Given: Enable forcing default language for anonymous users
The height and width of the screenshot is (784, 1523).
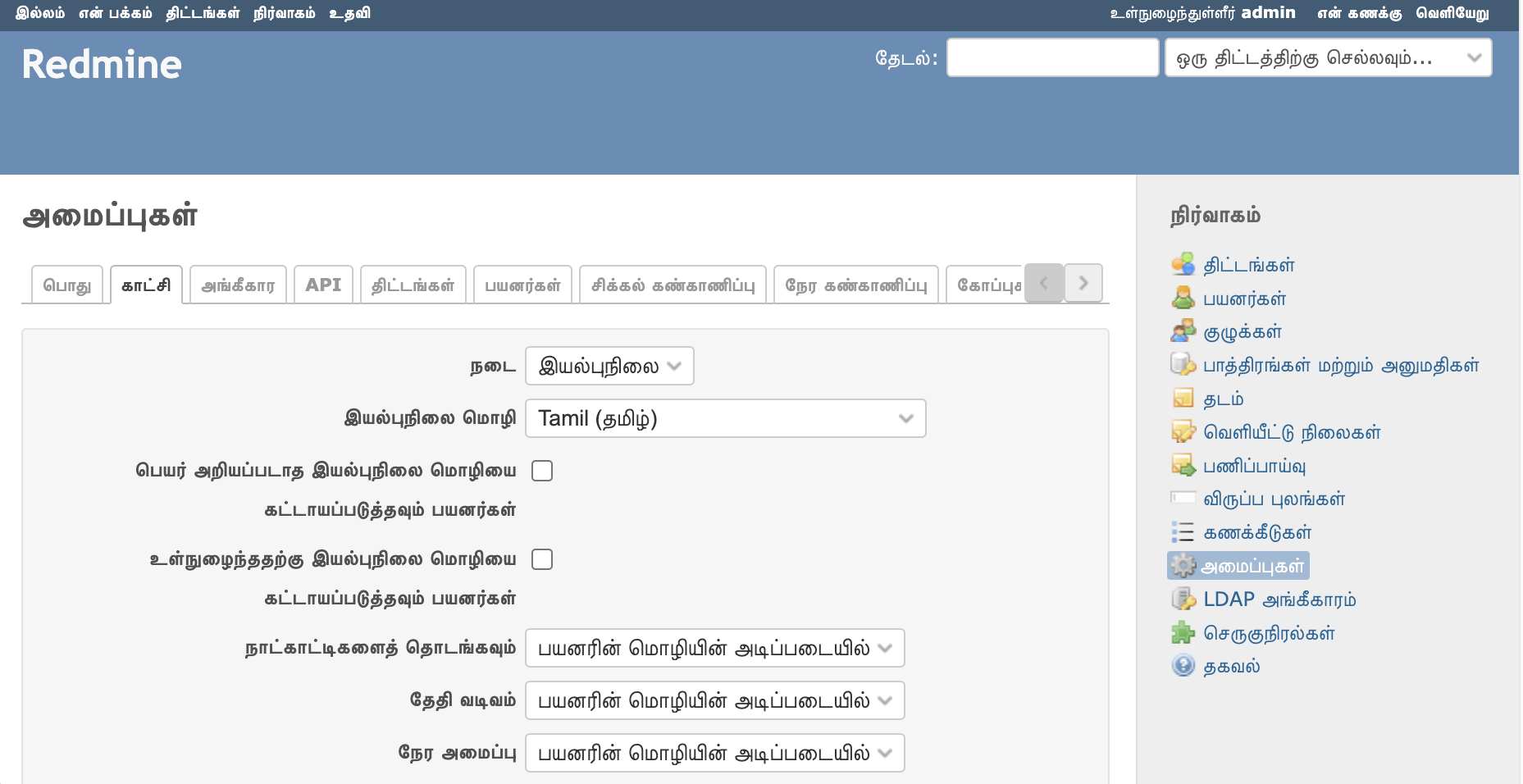Looking at the screenshot, I should tap(542, 470).
